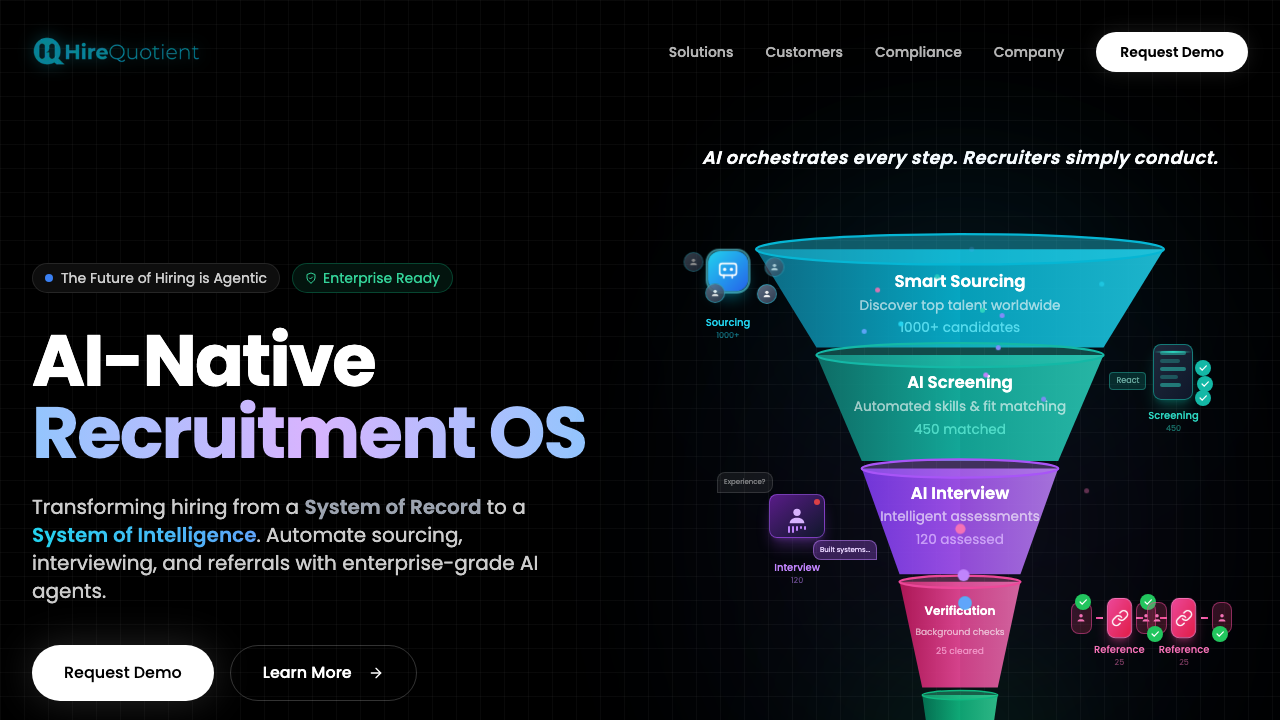The width and height of the screenshot is (1280, 720).
Task: Go to the Compliance nav item
Action: click(x=918, y=52)
